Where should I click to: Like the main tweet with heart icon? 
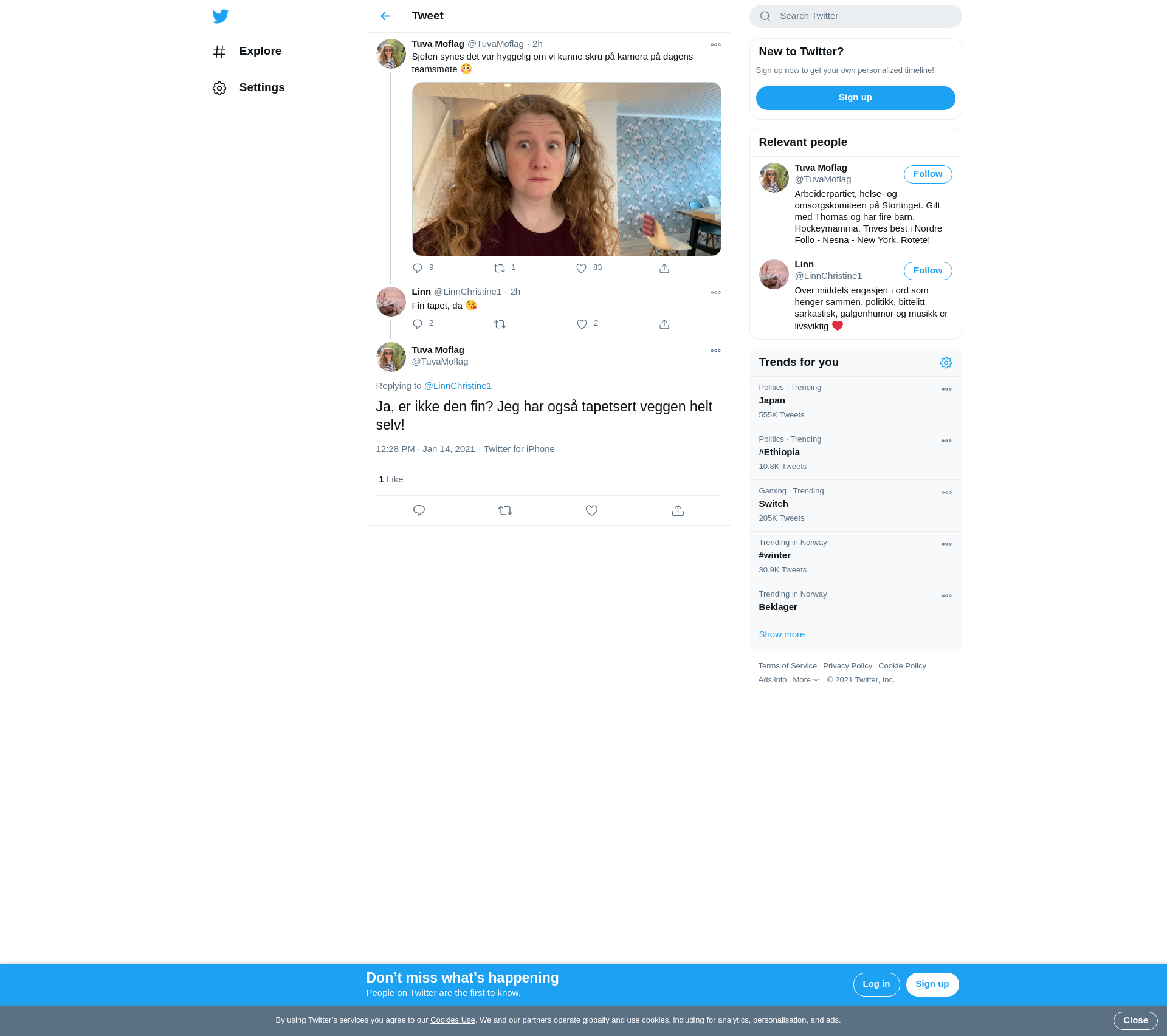591,510
